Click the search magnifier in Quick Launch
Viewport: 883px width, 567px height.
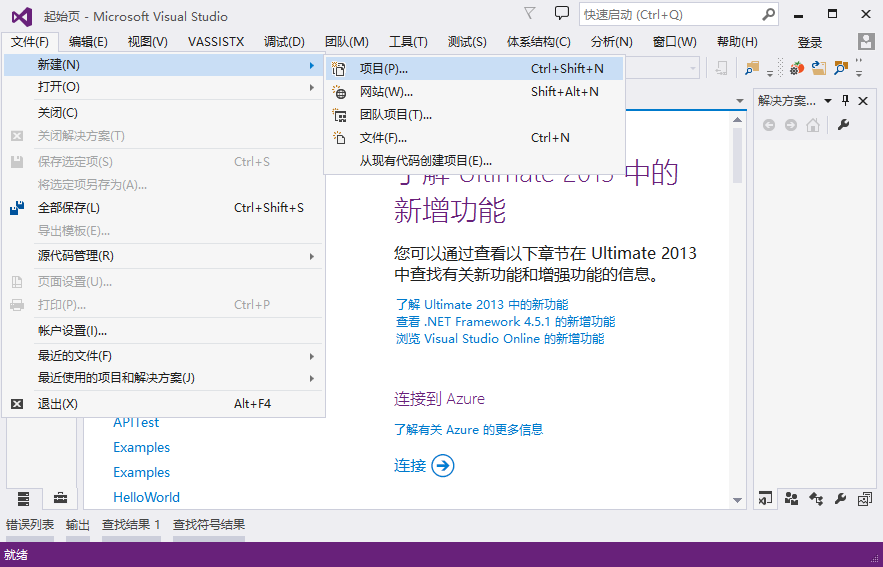(768, 15)
